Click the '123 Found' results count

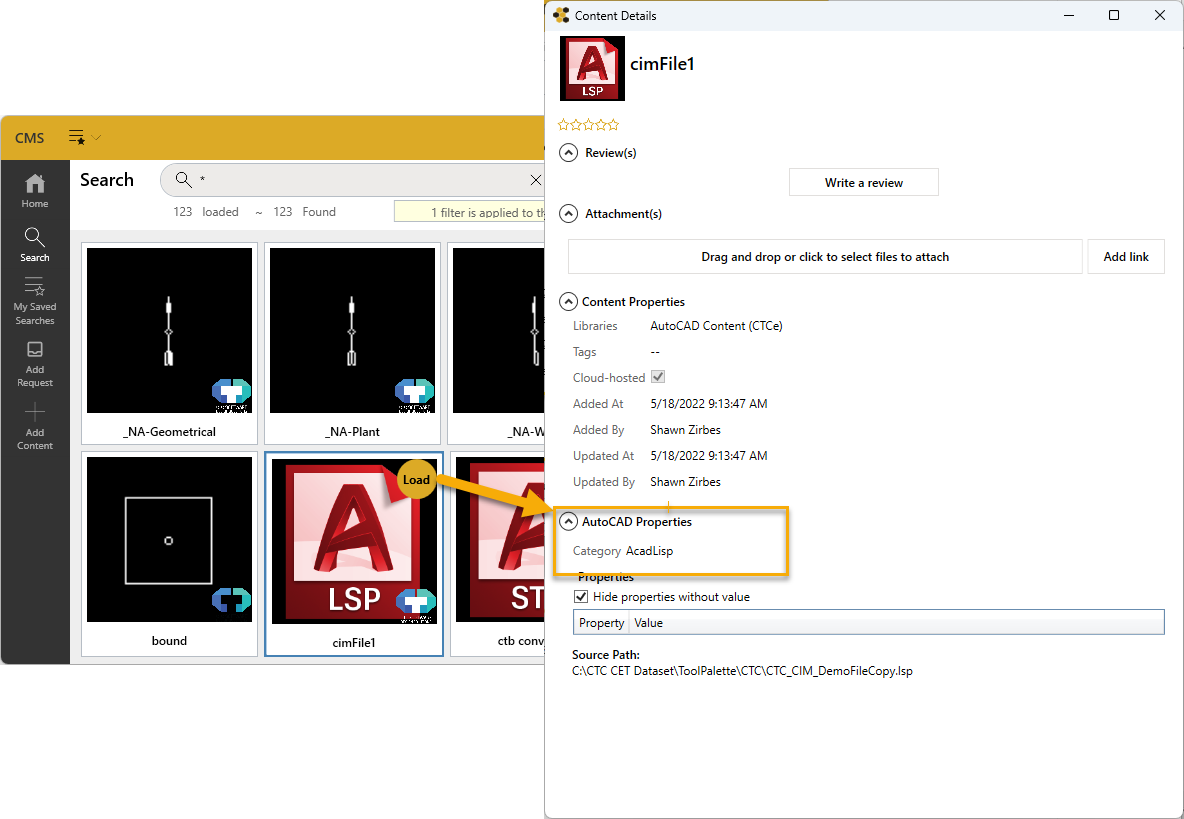(x=304, y=212)
